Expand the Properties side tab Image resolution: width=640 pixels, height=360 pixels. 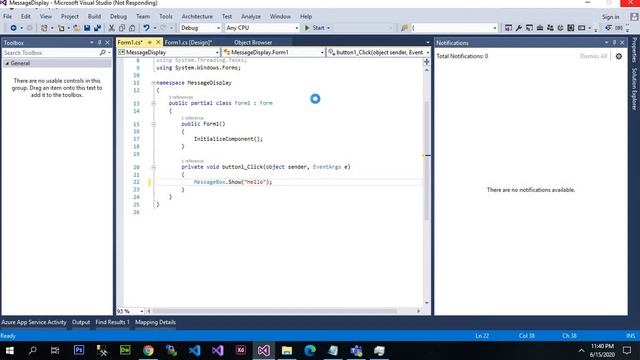634,50
